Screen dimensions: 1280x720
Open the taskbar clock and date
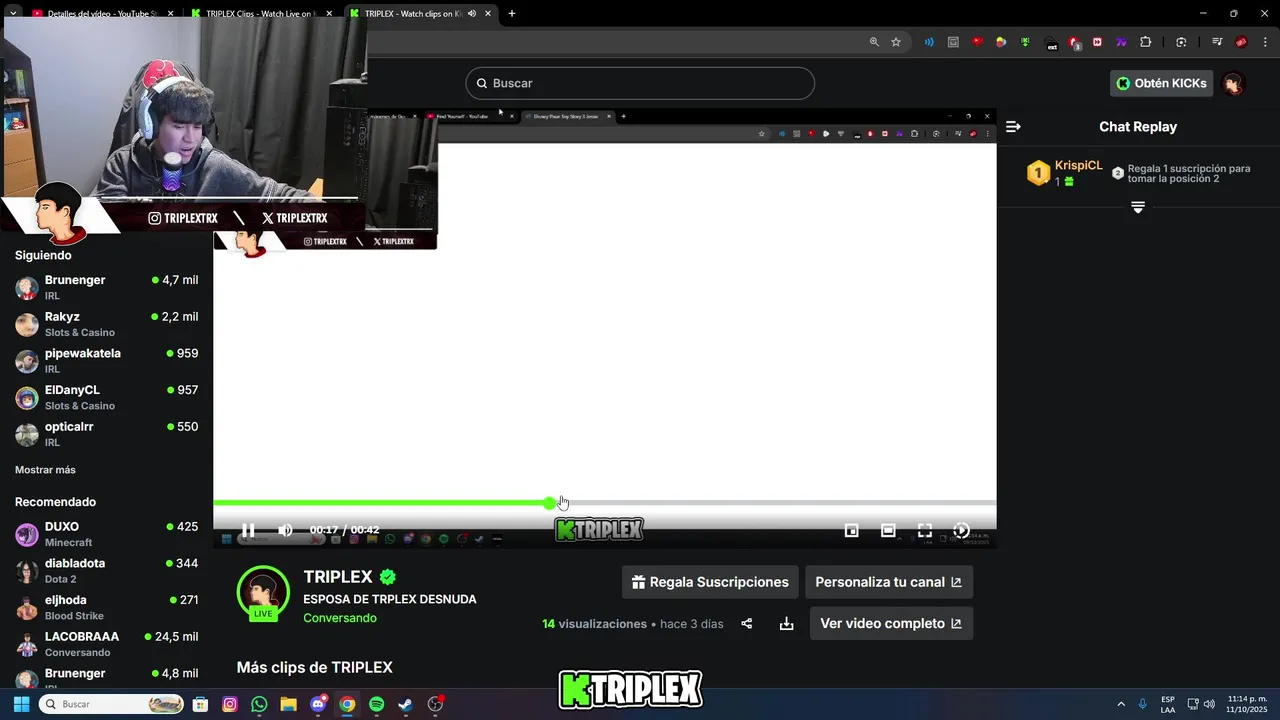coord(1246,704)
